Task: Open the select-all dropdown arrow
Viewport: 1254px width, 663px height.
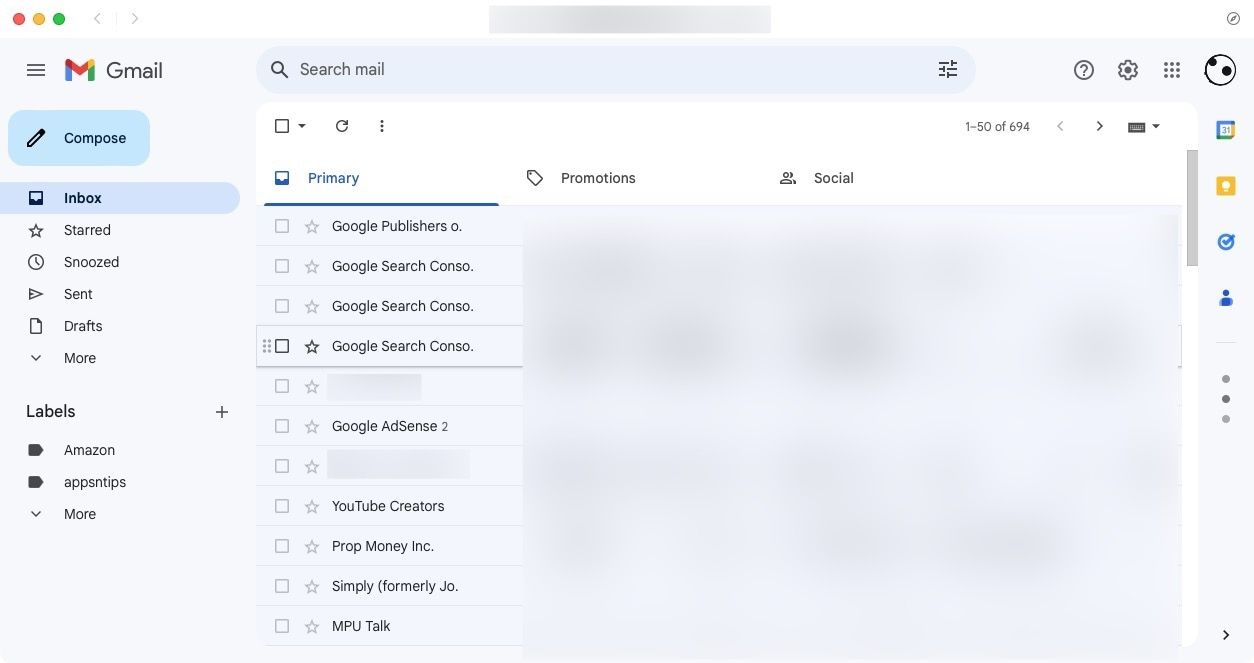Action: (x=302, y=126)
